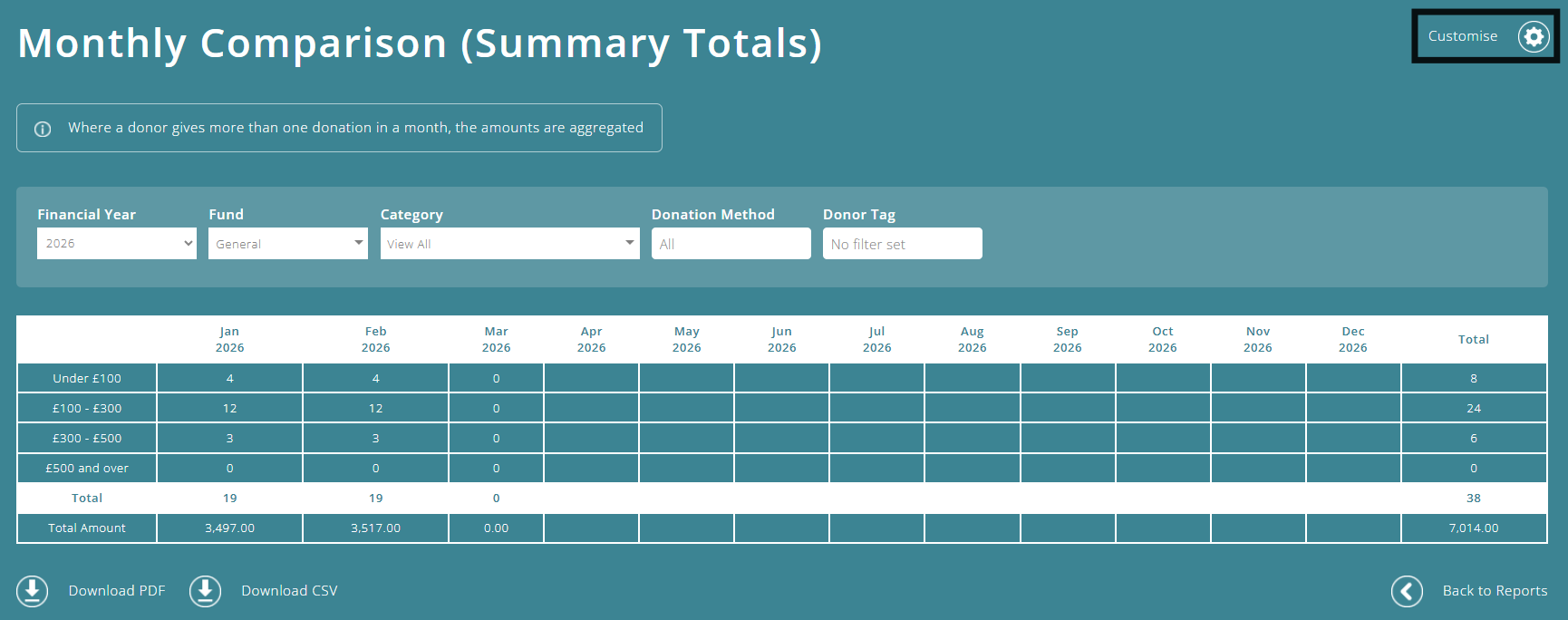Click the Download PDF arrow icon
The width and height of the screenshot is (1568, 620).
point(33,591)
